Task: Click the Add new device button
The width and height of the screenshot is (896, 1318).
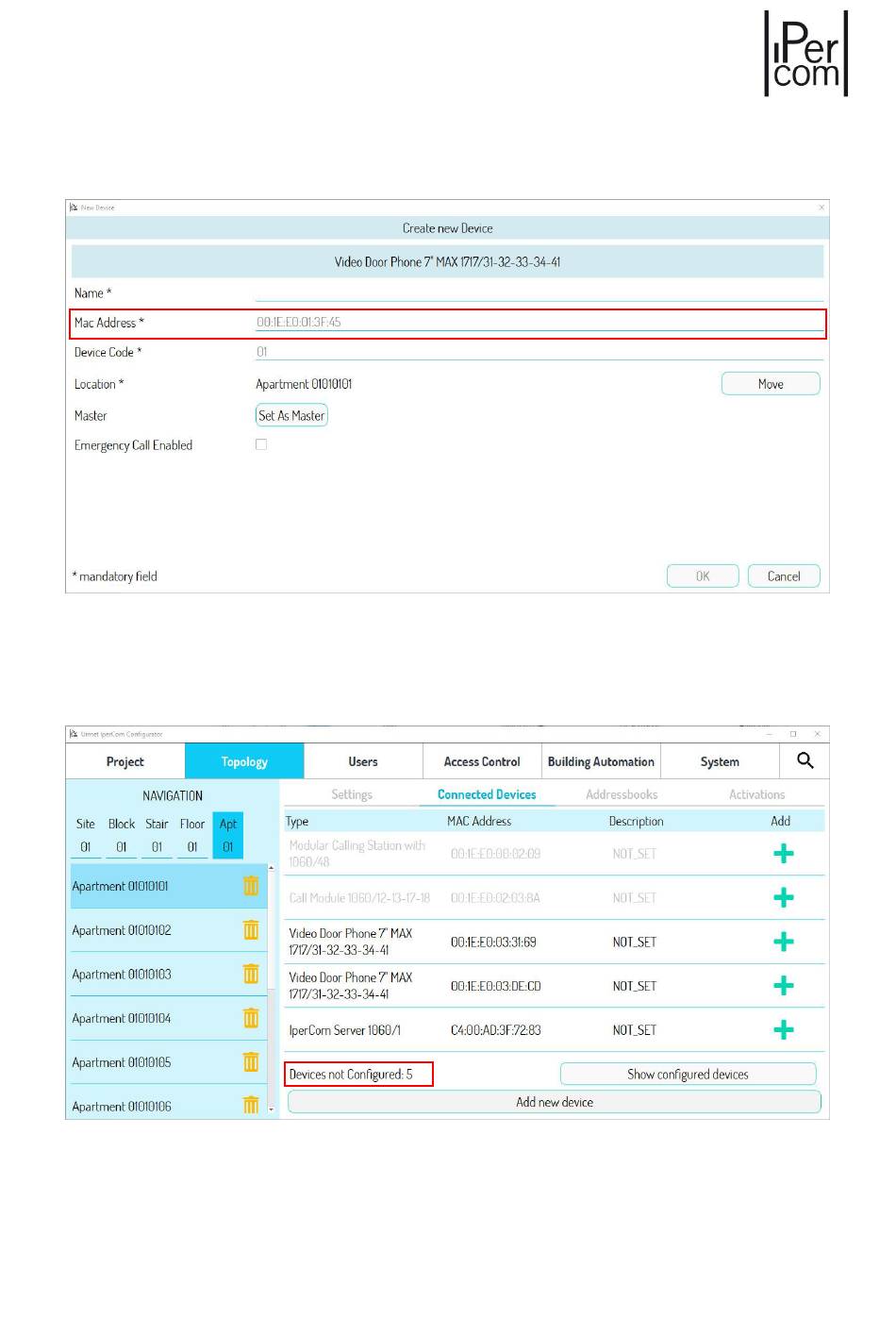Action: (554, 1102)
